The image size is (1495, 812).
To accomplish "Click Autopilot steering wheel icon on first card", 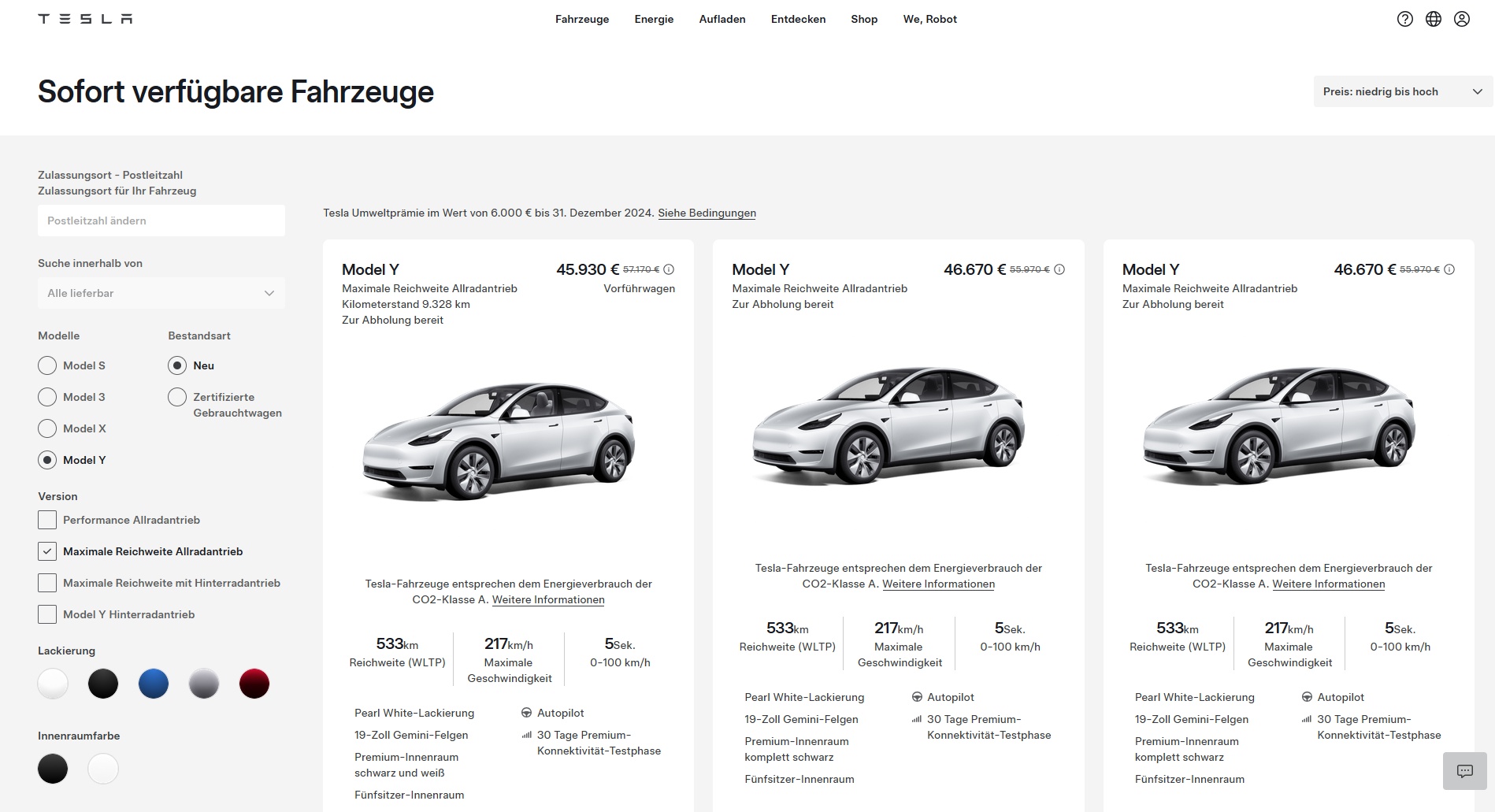I will (526, 713).
